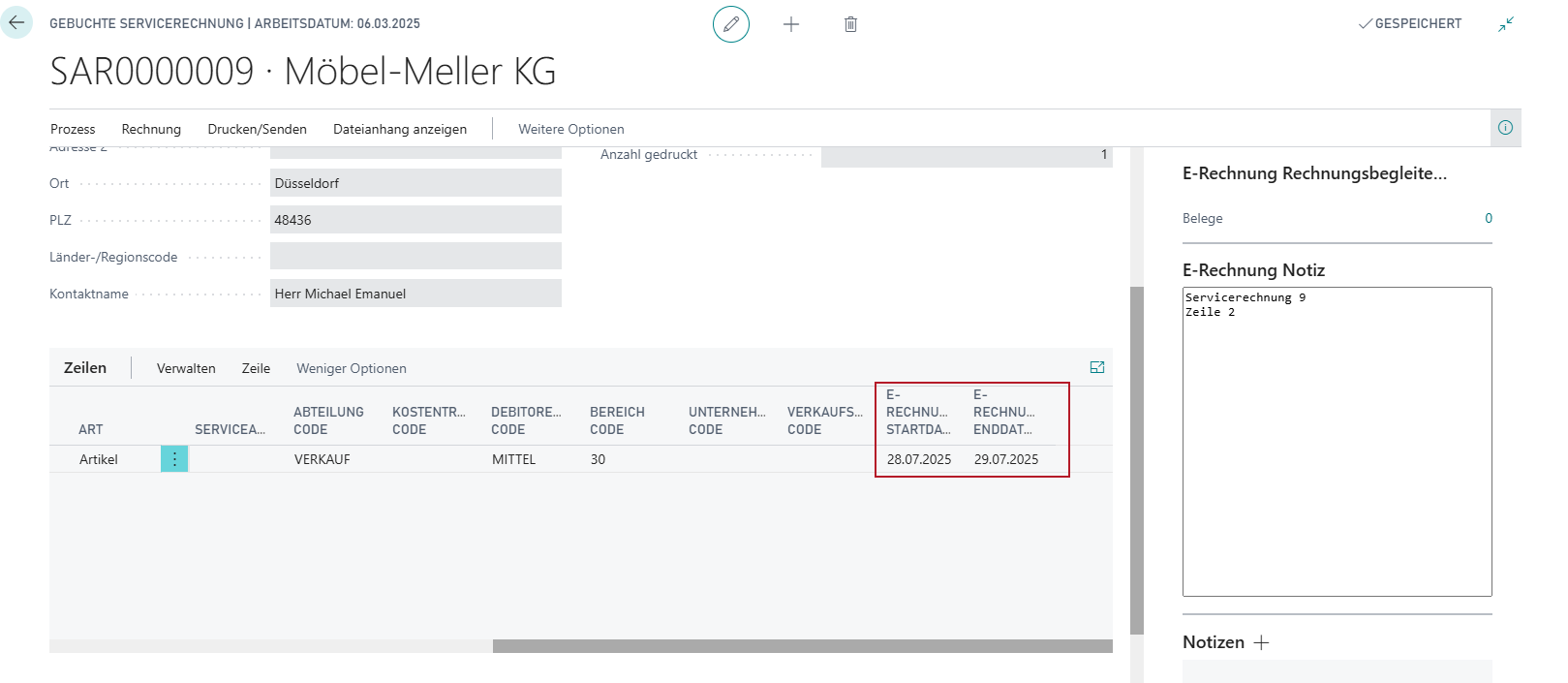Click the plus icon to create new
The image size is (1568, 683).
791,24
